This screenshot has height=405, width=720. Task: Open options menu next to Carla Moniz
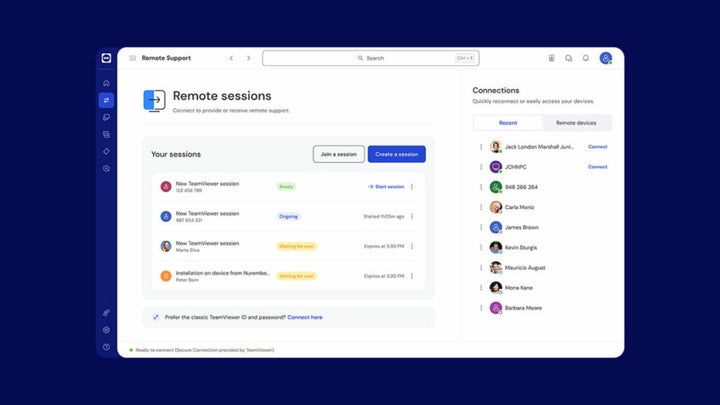coord(480,207)
